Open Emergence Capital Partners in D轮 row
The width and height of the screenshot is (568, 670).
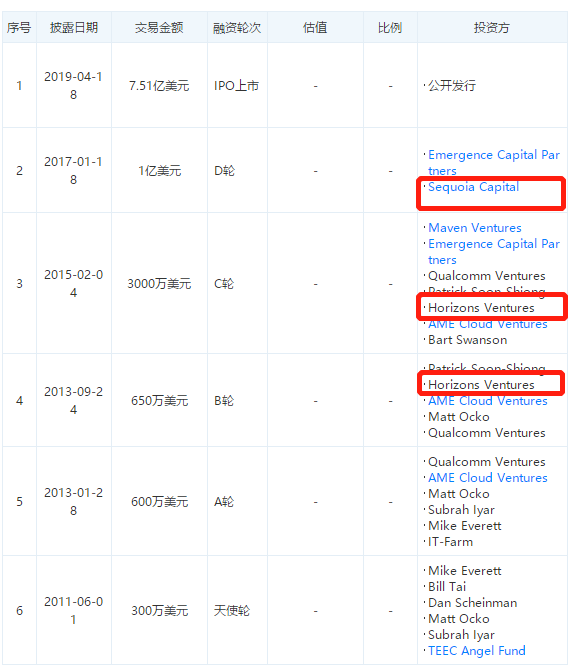494,163
